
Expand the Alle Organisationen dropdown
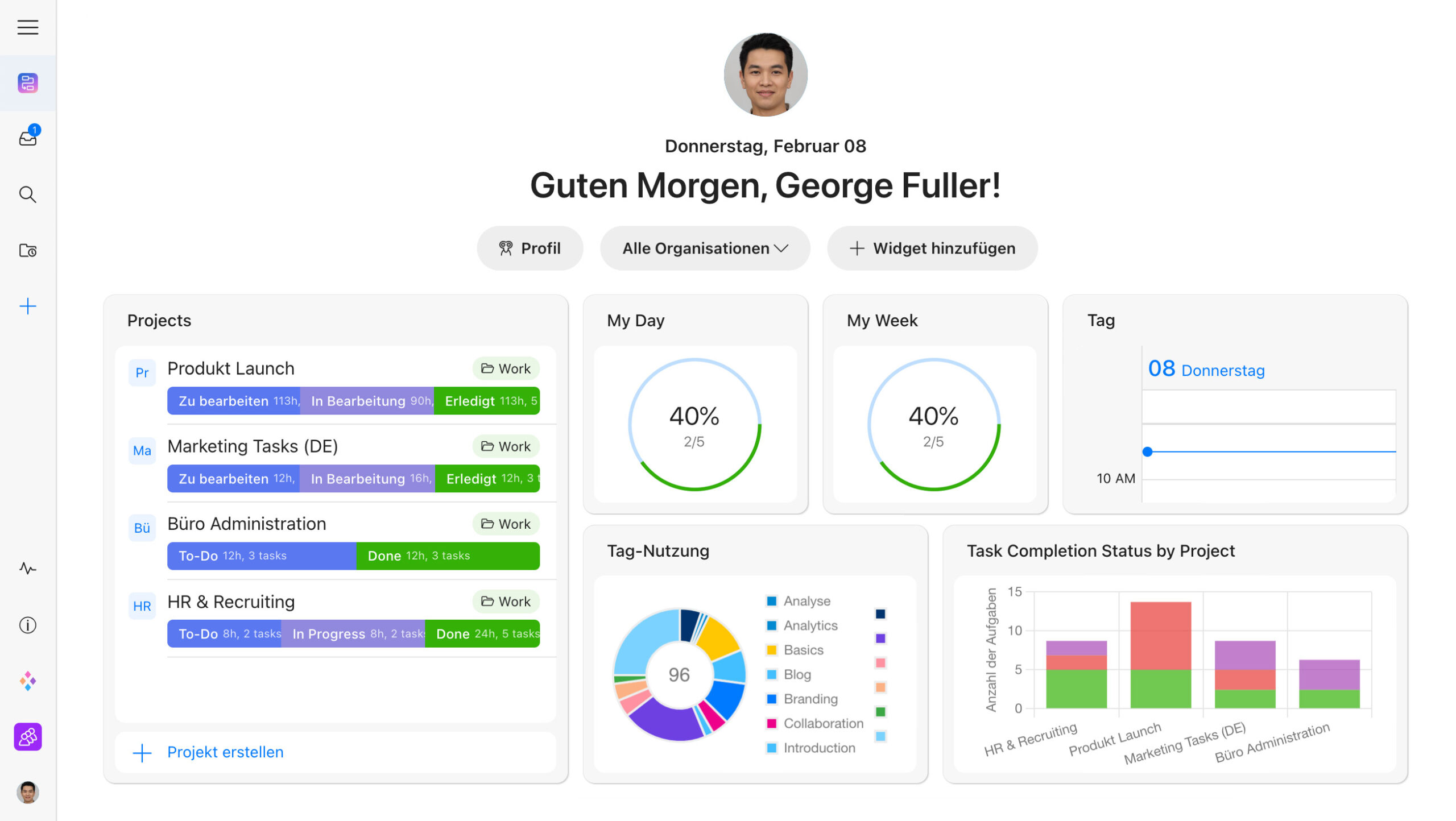point(705,248)
